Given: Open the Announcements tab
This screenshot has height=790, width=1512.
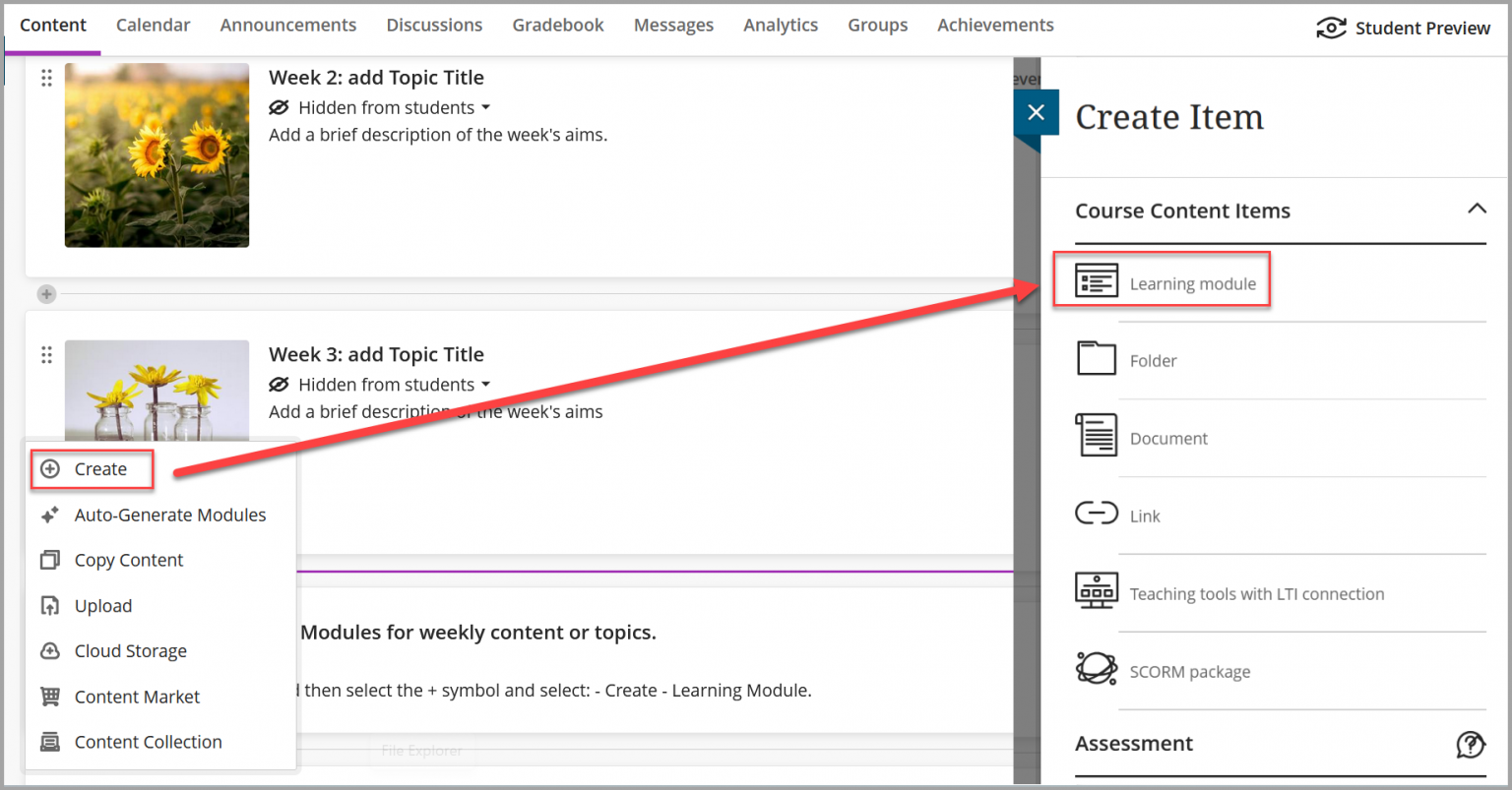Looking at the screenshot, I should [288, 26].
